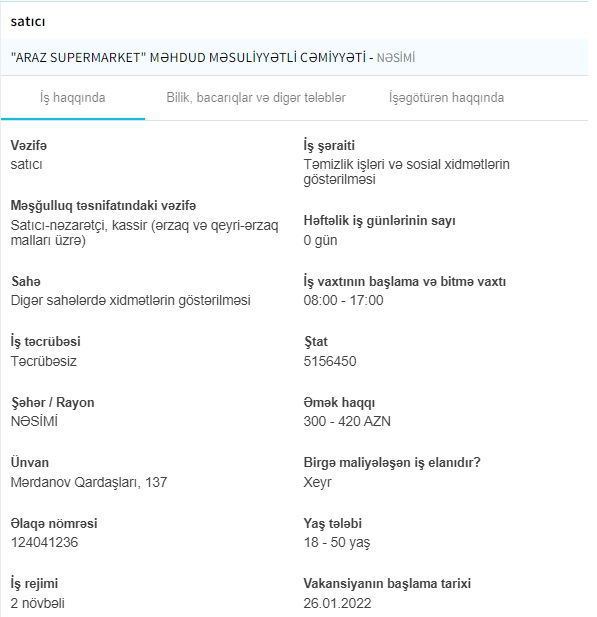The image size is (597, 617).
Task: Click the Təcrübəsiz experience value
Action: 44,361
